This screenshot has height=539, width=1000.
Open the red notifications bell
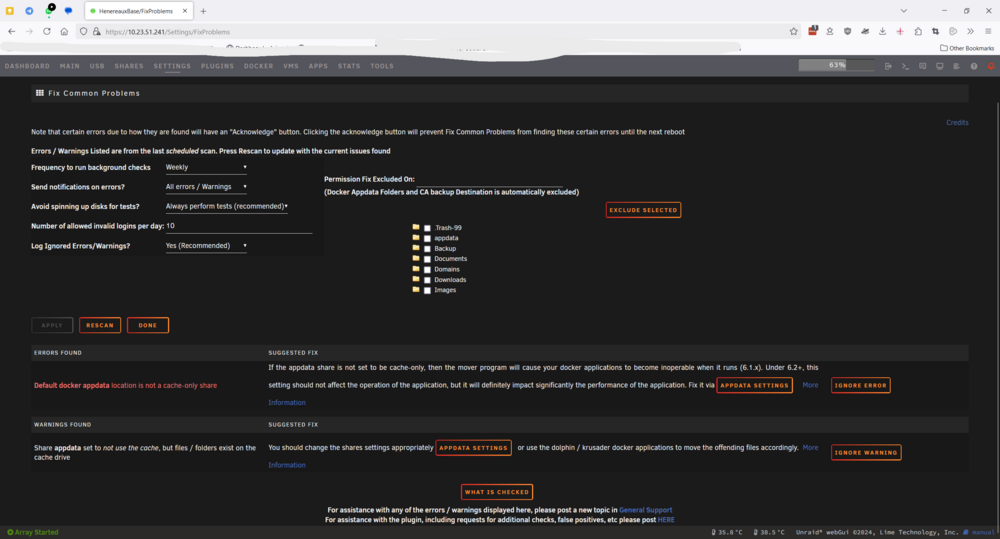tap(991, 66)
